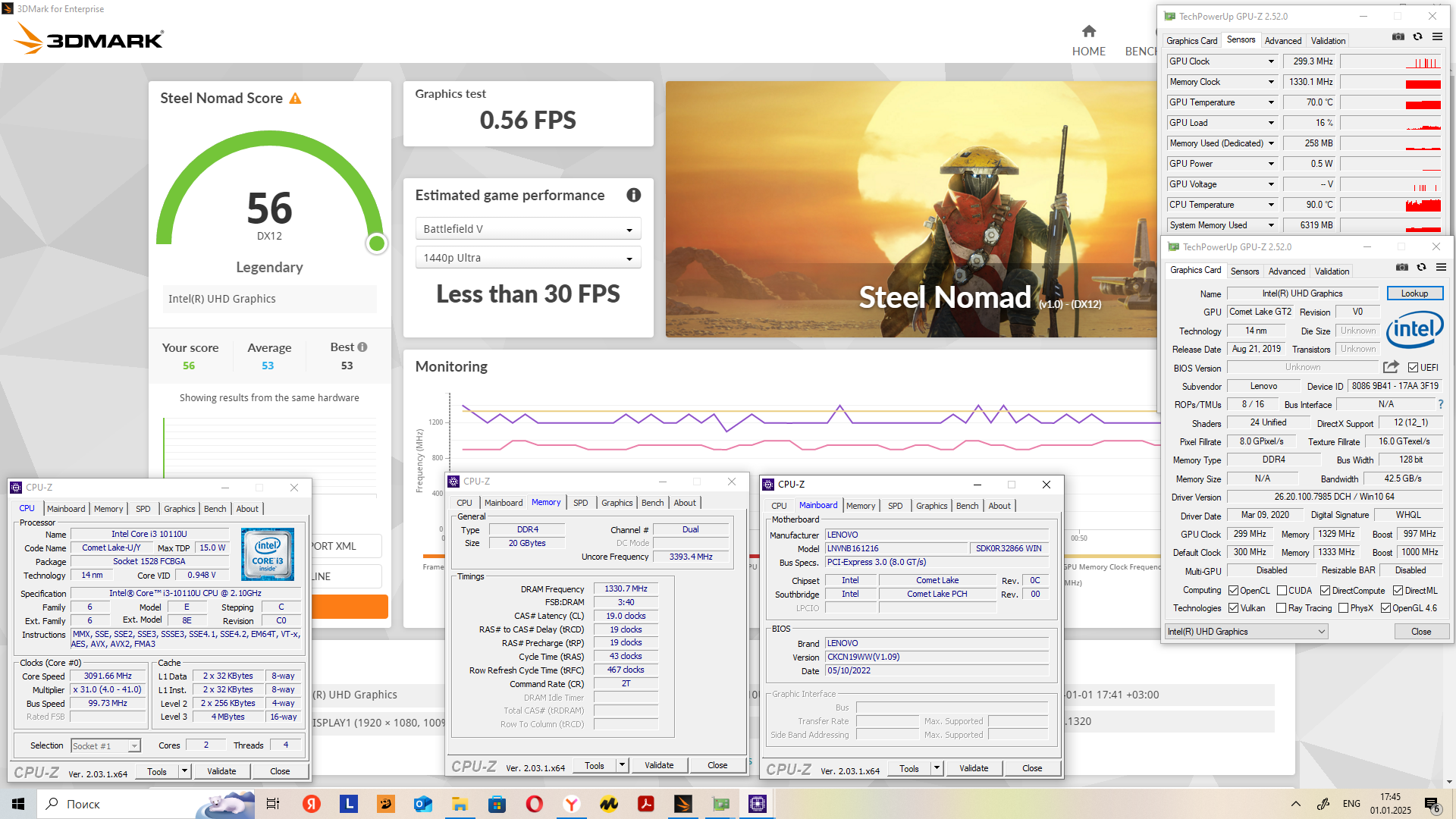
Task: Expand the GPU Clock sensor dropdown
Action: [x=1272, y=61]
